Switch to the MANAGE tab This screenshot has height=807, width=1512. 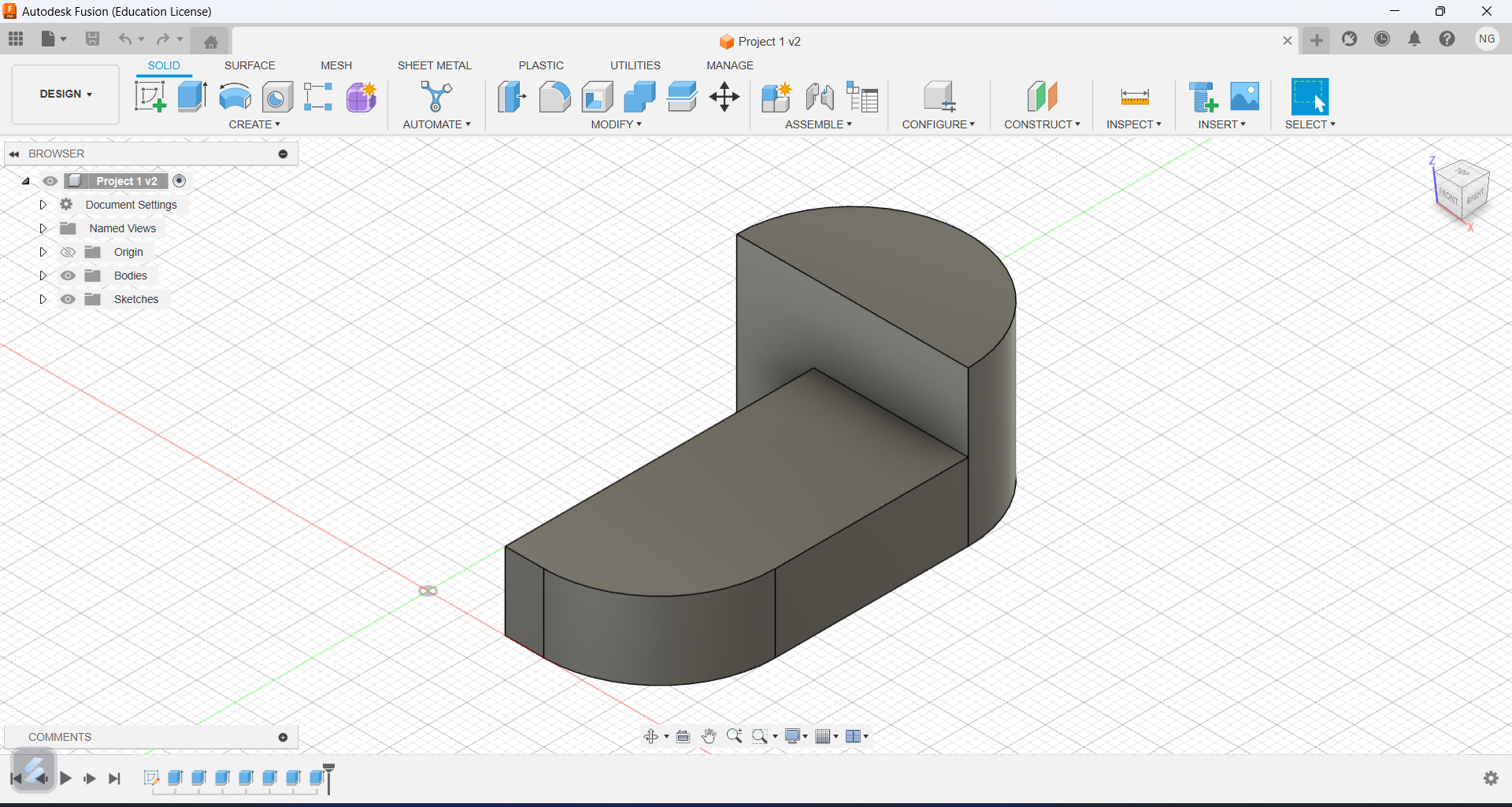click(x=730, y=65)
